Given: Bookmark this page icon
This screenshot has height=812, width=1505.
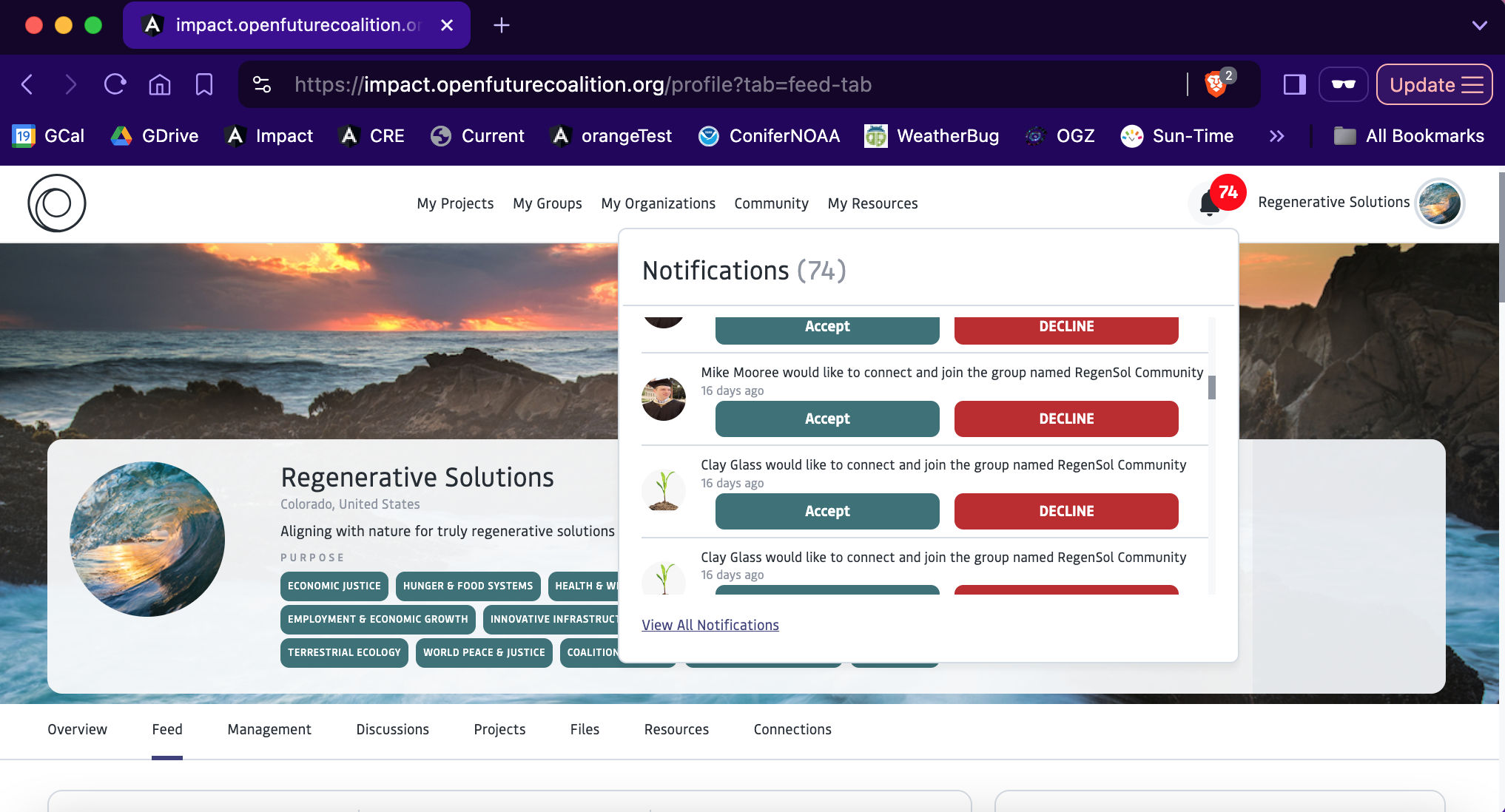Looking at the screenshot, I should click(x=204, y=84).
